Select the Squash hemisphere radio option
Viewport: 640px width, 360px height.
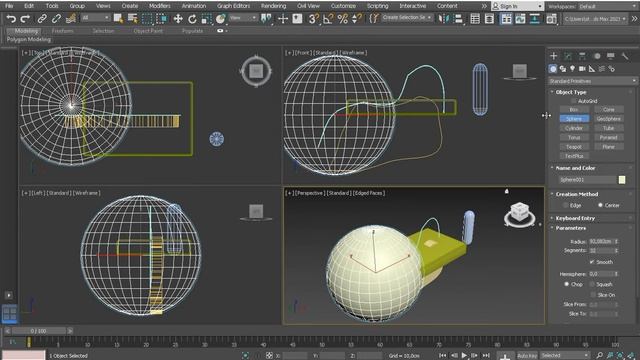tap(592, 284)
